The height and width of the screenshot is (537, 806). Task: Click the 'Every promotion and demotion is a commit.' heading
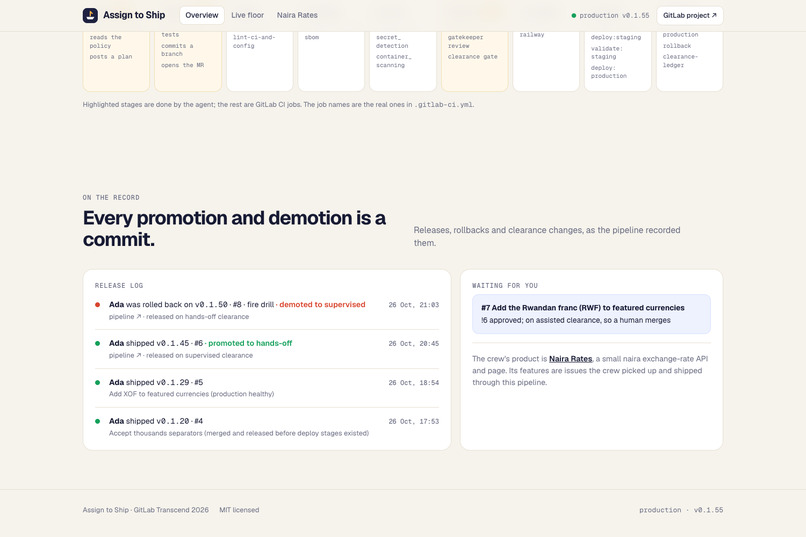coord(234,229)
